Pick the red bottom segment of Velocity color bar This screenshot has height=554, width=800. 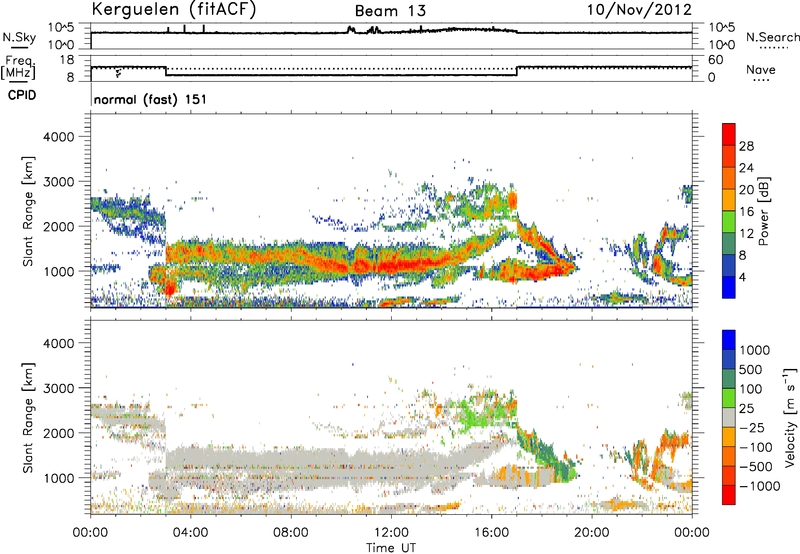(729, 495)
